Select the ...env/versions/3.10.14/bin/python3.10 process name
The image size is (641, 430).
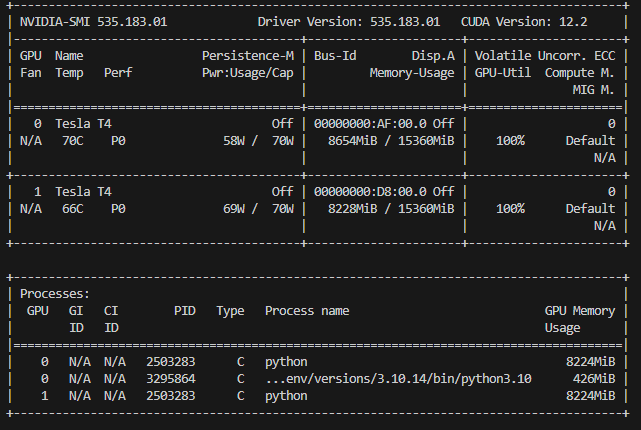coord(398,379)
